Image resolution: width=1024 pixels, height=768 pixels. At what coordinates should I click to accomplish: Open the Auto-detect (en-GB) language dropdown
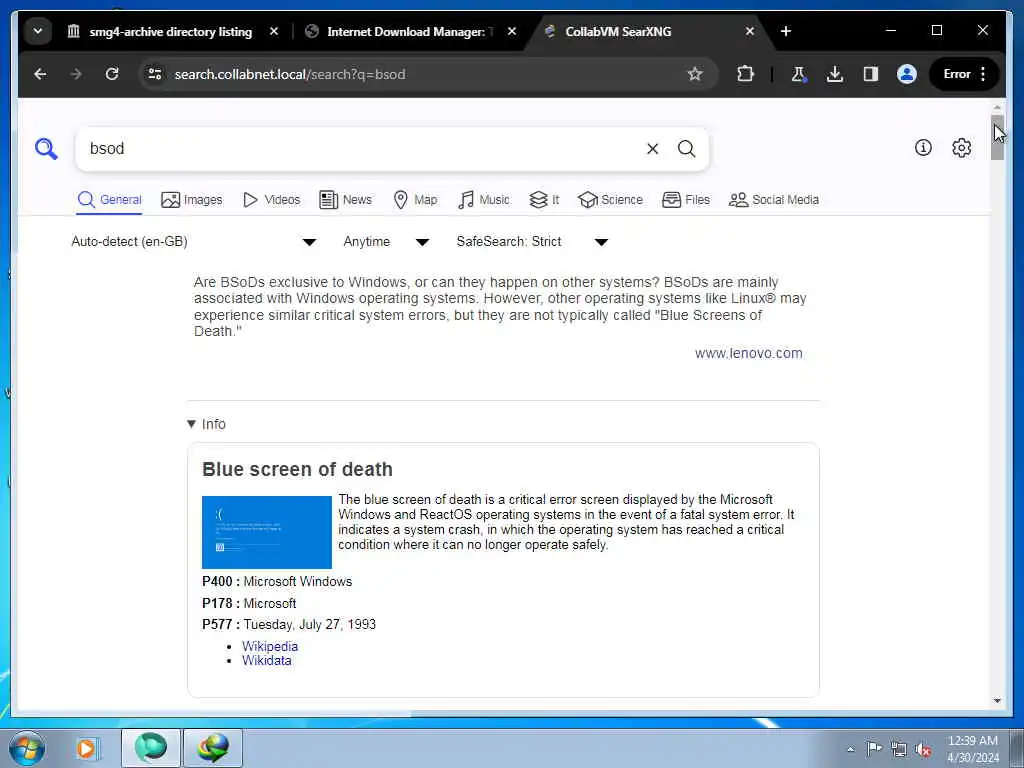[194, 242]
